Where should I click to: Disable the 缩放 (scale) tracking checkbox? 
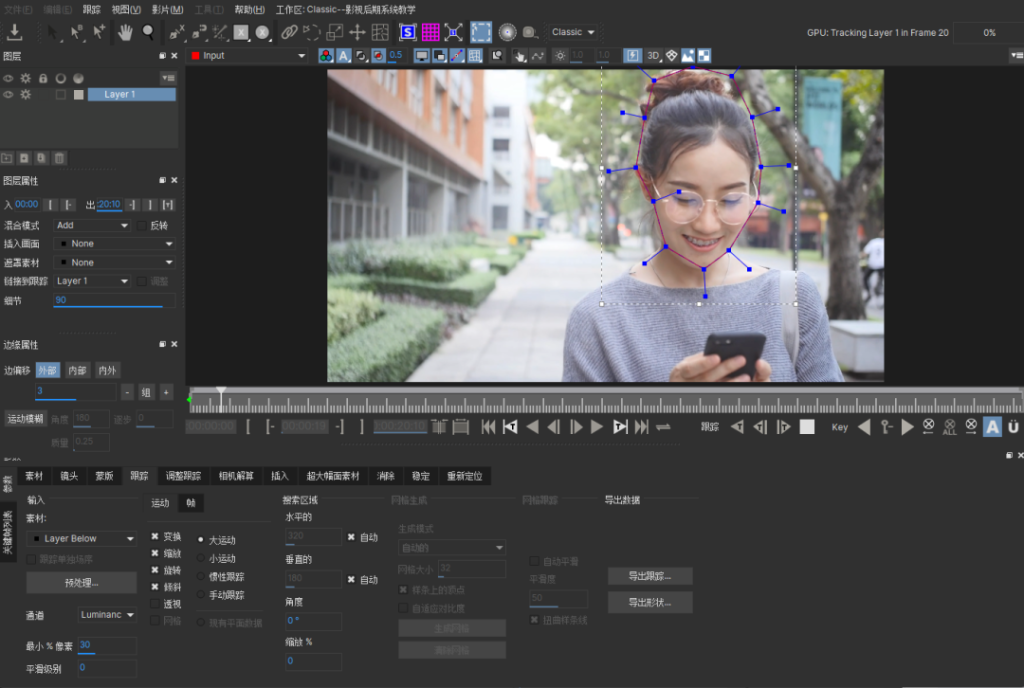click(155, 554)
